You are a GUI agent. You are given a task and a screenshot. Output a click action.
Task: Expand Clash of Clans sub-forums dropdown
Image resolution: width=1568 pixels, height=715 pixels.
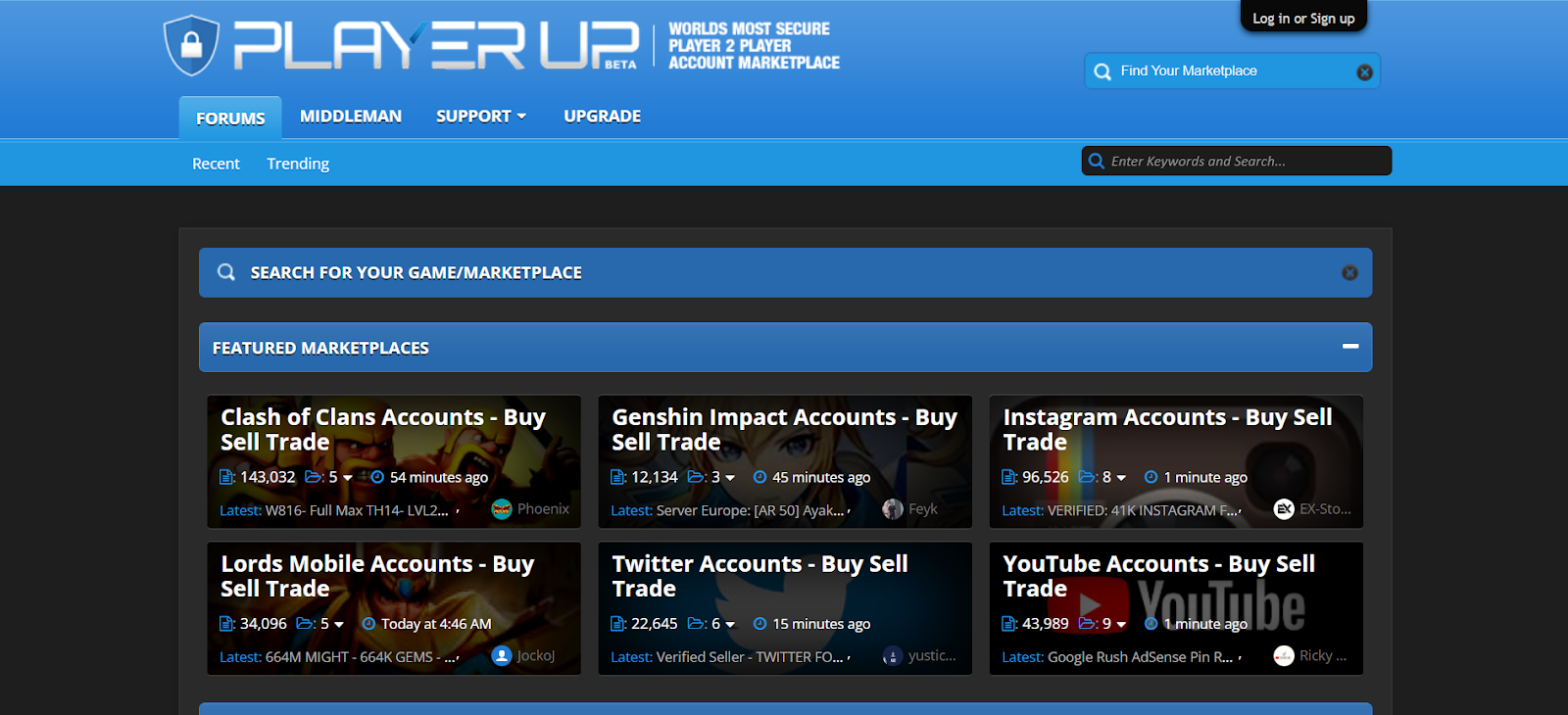(x=348, y=478)
